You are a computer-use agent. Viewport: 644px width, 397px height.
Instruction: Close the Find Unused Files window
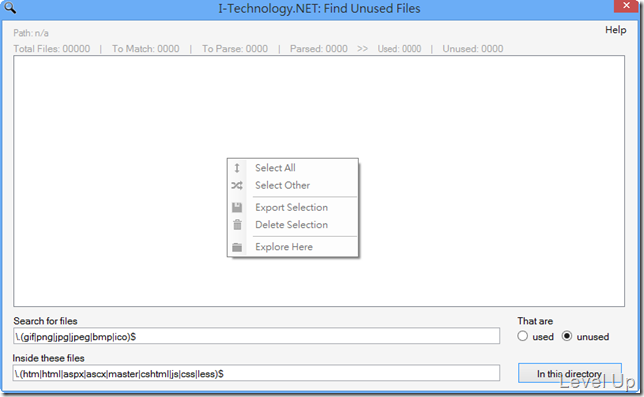pos(626,6)
